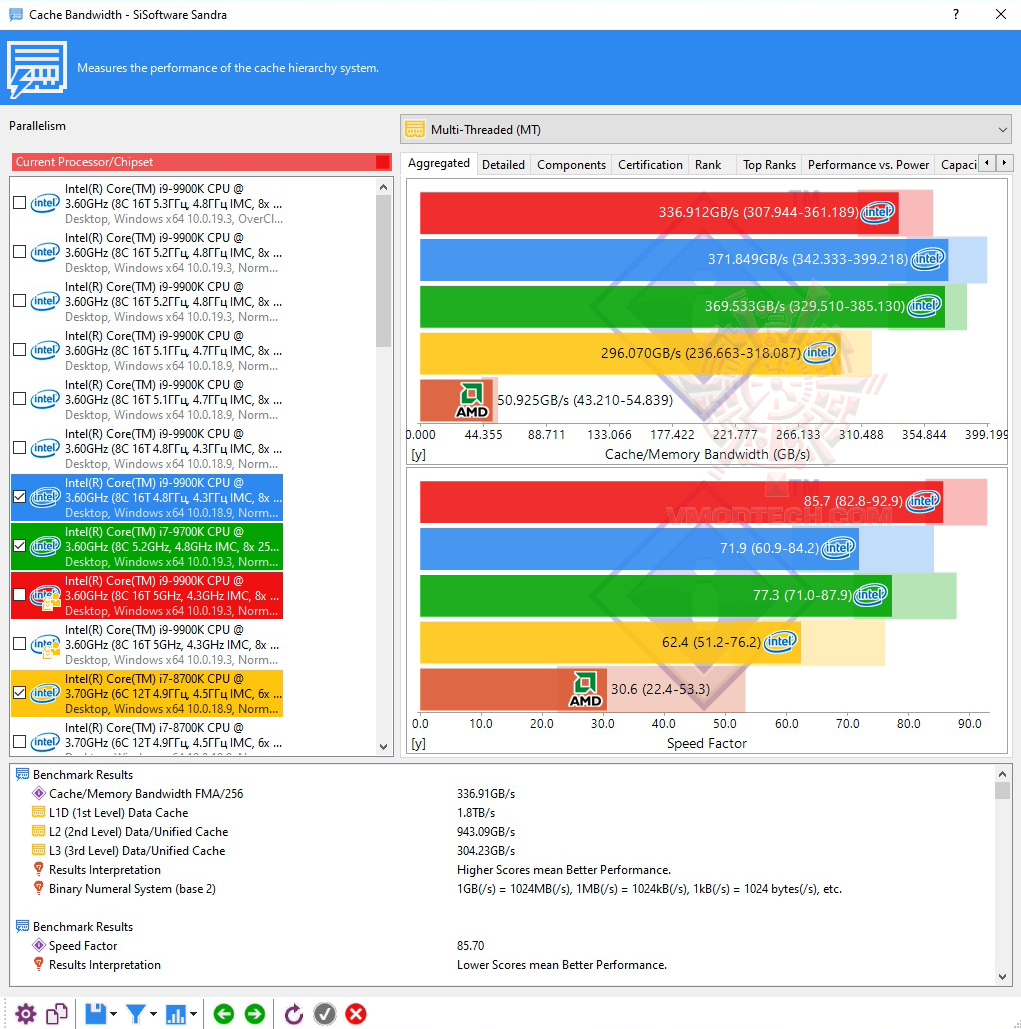
Task: Click the purple refresh results icon
Action: (294, 1014)
